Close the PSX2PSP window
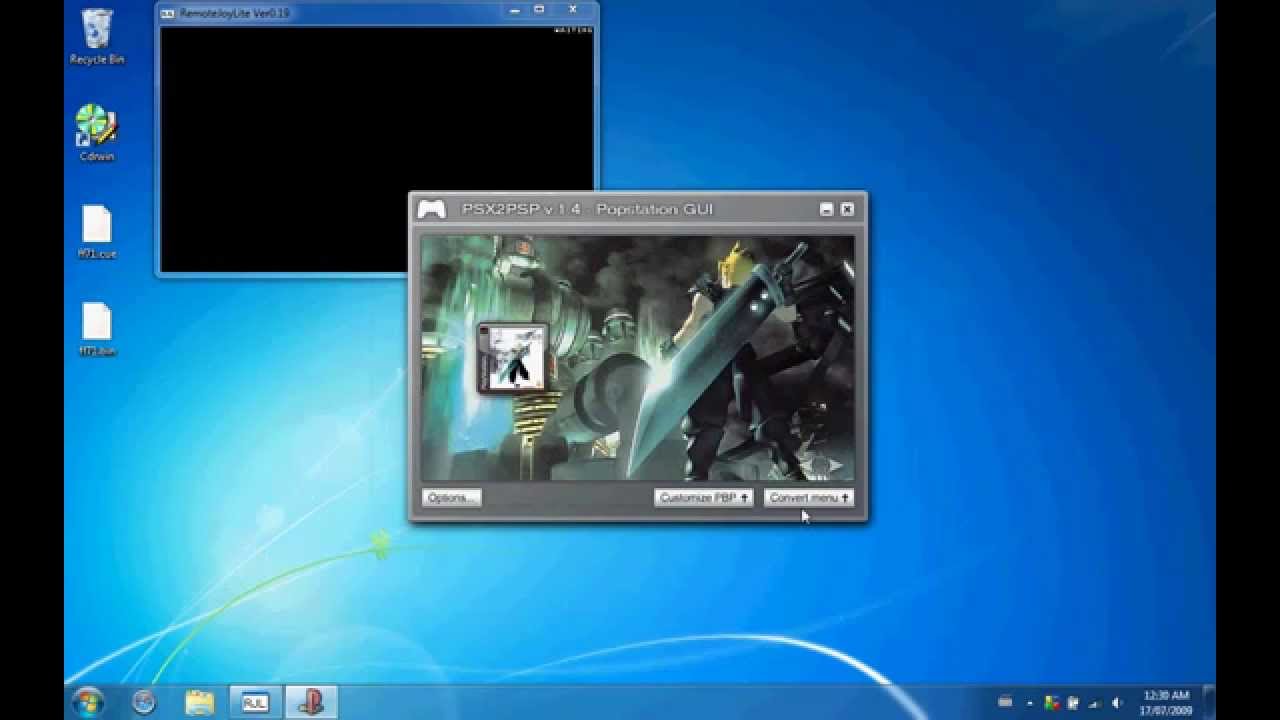The height and width of the screenshot is (720, 1280). click(847, 209)
